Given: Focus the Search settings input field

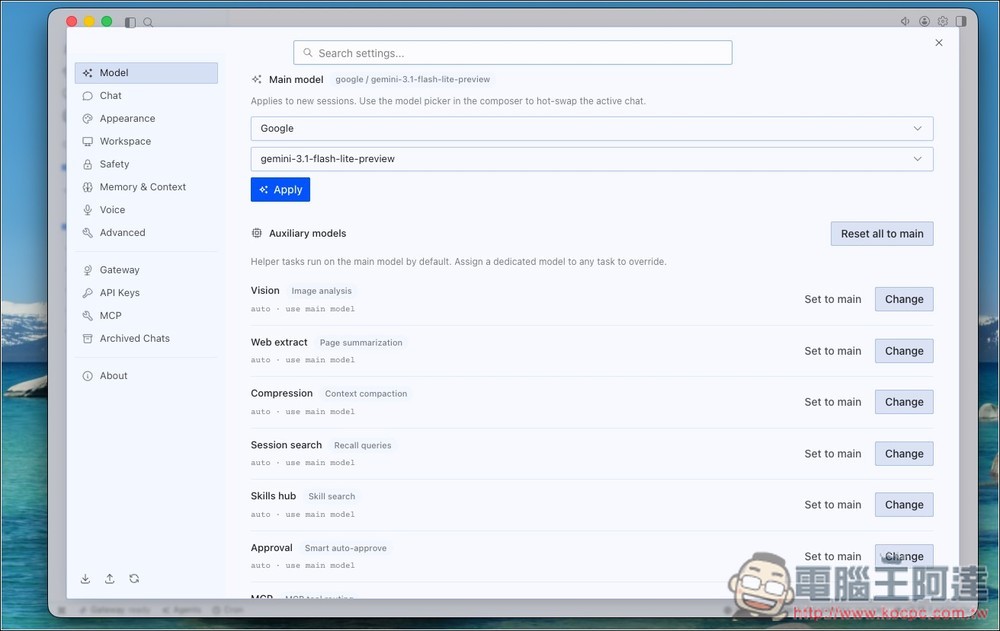Looking at the screenshot, I should click(x=513, y=53).
